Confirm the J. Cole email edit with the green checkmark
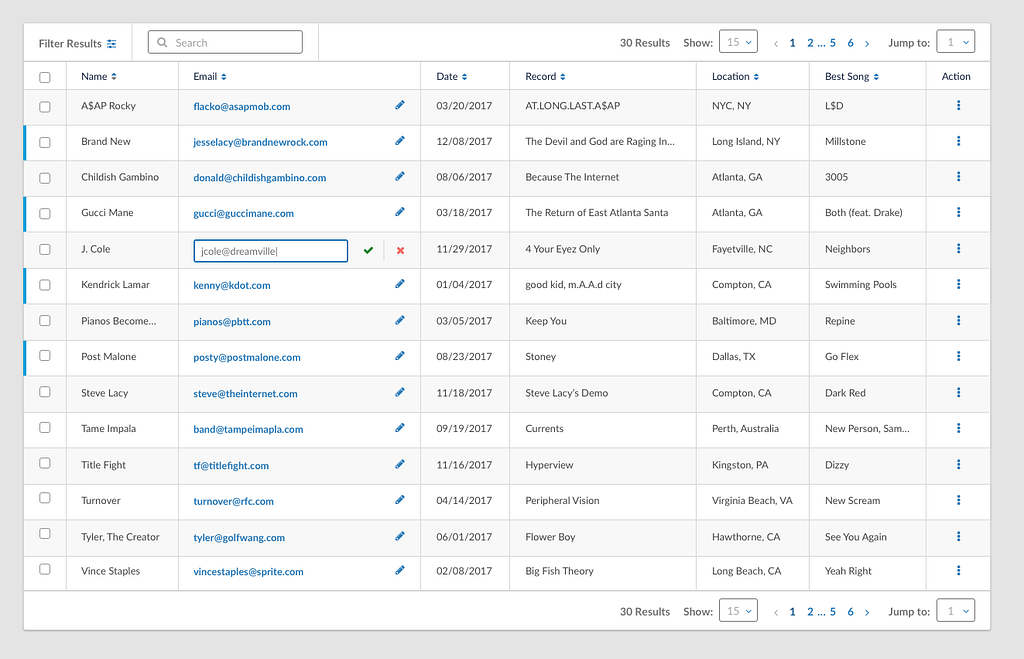Viewport: 1024px width, 659px height. [368, 250]
